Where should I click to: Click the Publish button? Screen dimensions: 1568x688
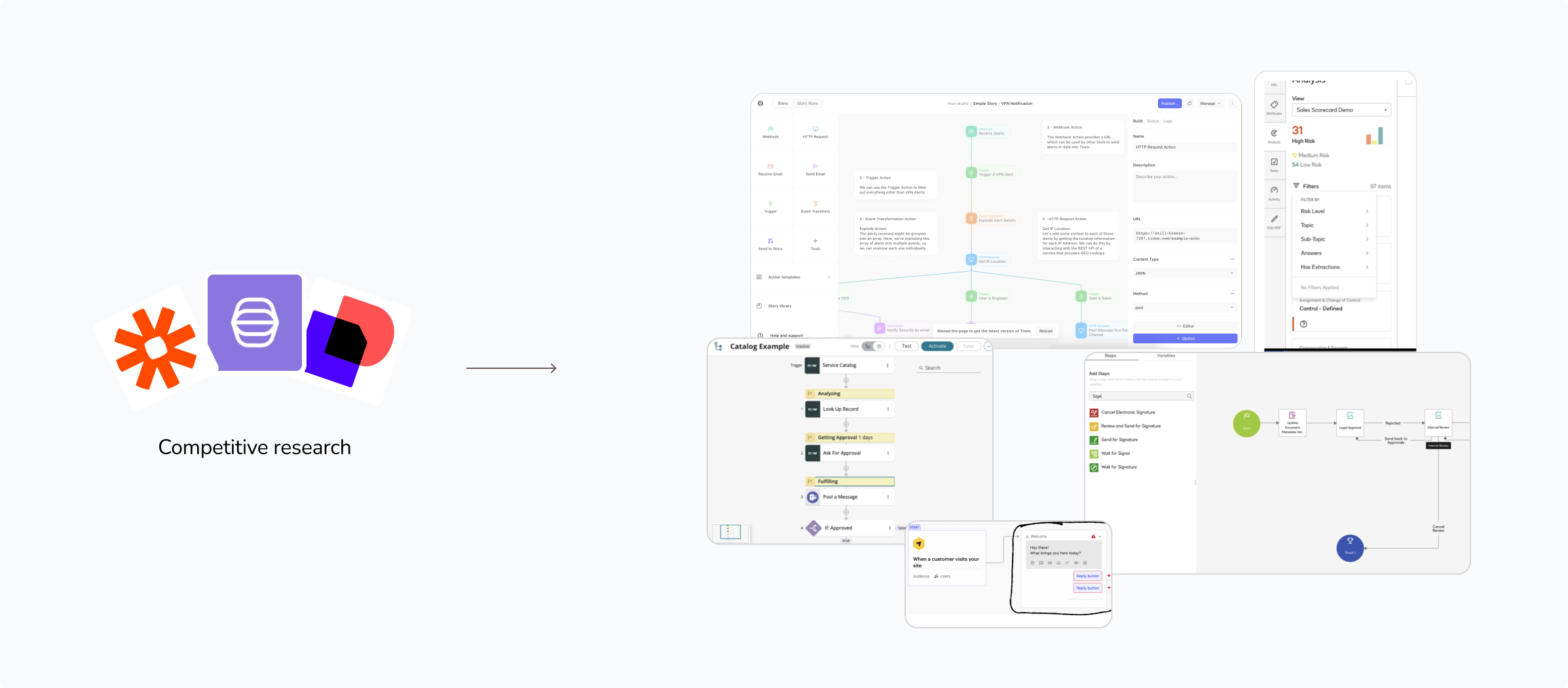[x=1169, y=104]
